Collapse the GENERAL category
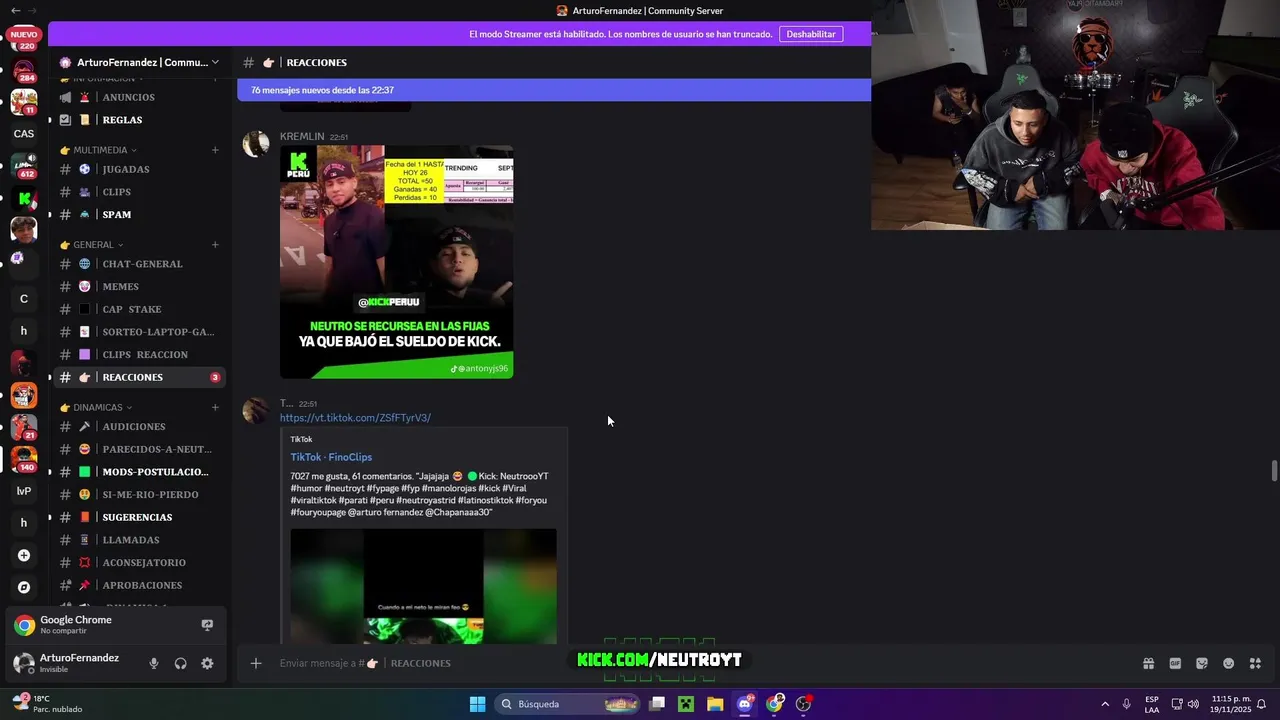1280x720 pixels. 93,244
